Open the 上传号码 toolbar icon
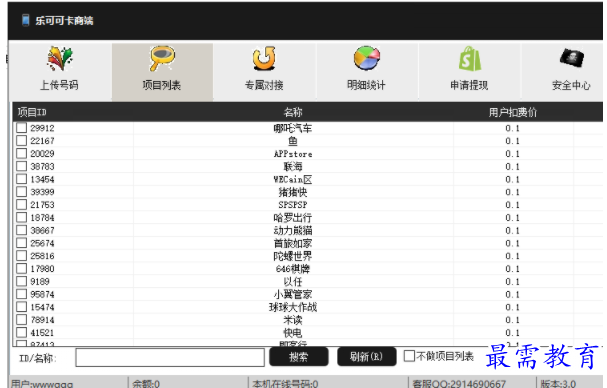The image size is (607, 388). point(60,59)
